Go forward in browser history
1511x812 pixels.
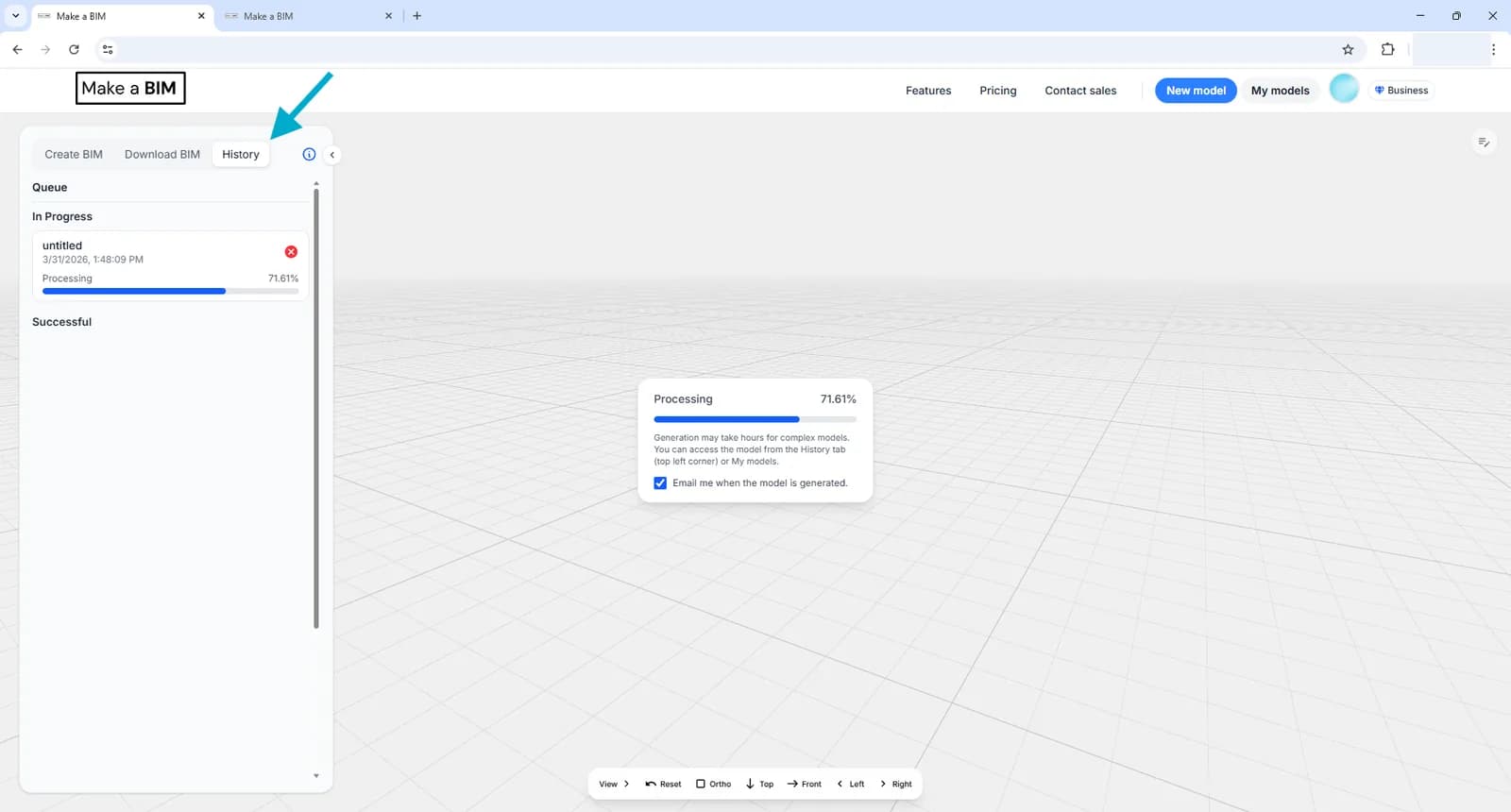tap(45, 49)
